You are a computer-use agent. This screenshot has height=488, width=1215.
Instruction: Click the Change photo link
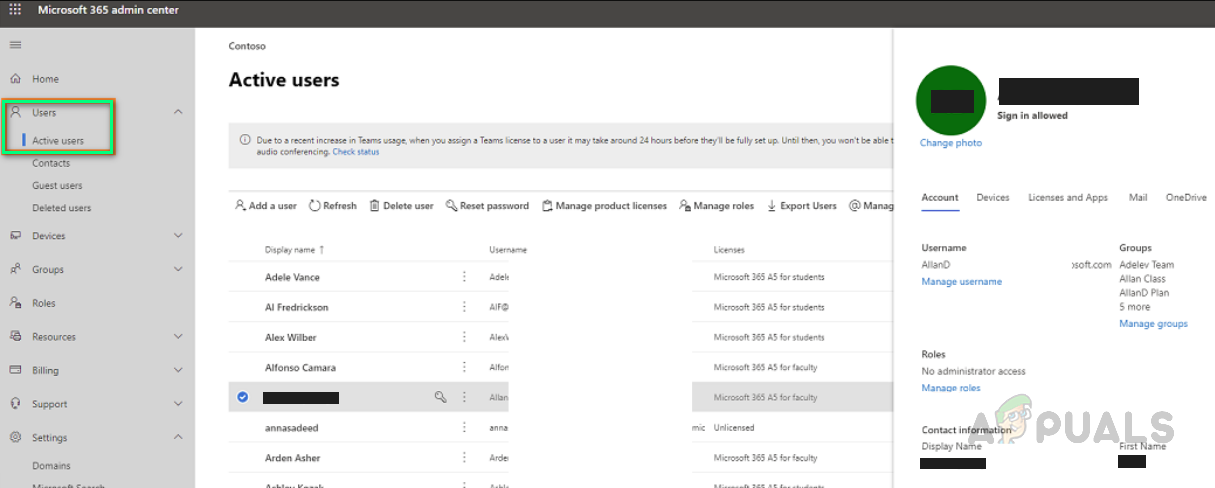pos(950,143)
